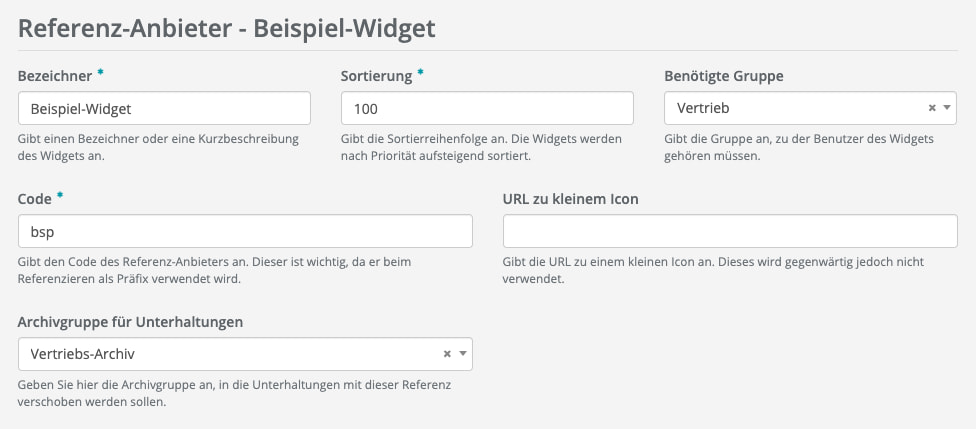
Task: Click the help text under the Sortierung field
Action: [x=495, y=147]
